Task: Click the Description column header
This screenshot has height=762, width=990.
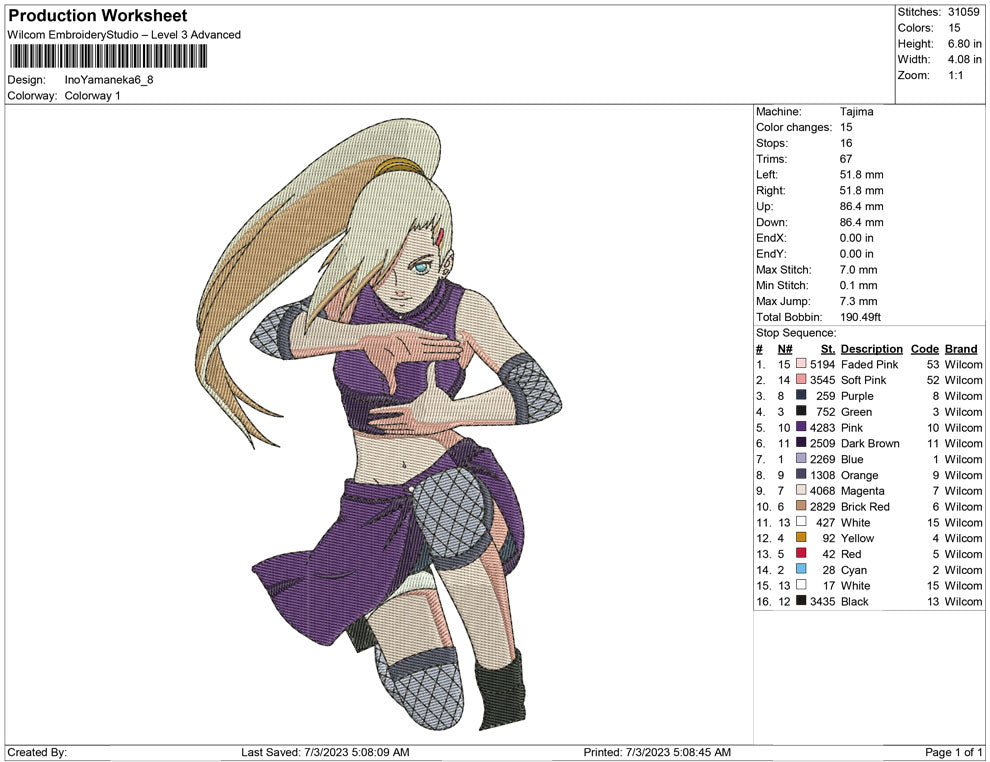Action: tap(871, 348)
